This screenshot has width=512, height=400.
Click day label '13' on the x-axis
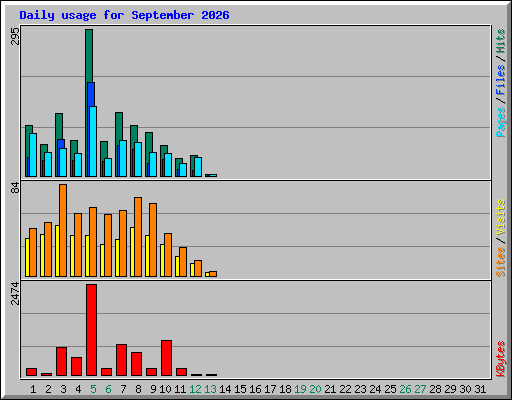[210, 389]
